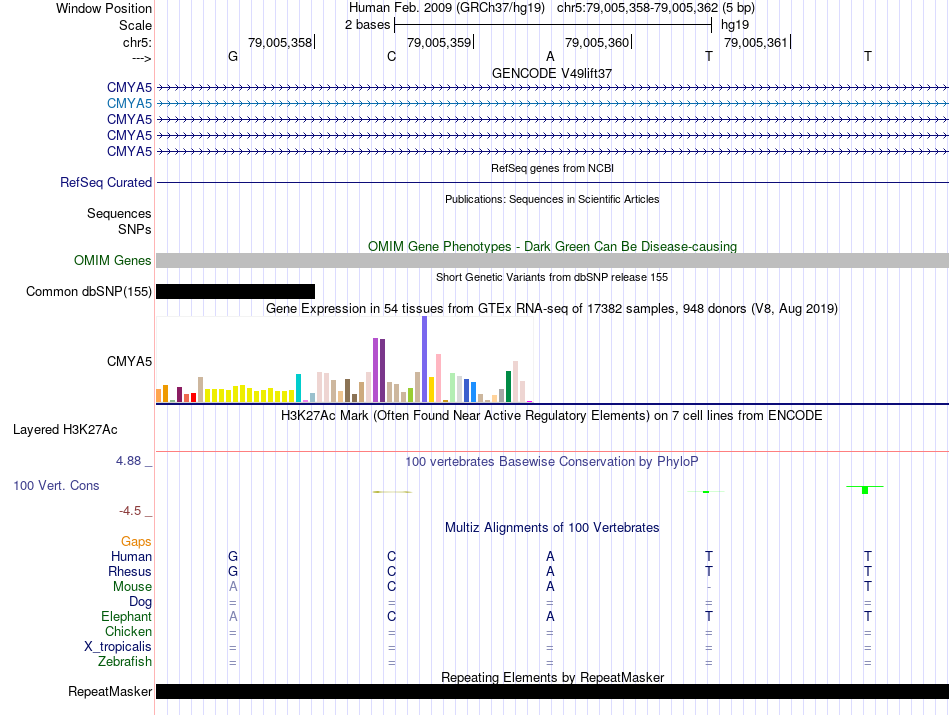The height and width of the screenshot is (715, 950).
Task: Click the tallest blue GTEx expression bar
Action: pos(425,359)
